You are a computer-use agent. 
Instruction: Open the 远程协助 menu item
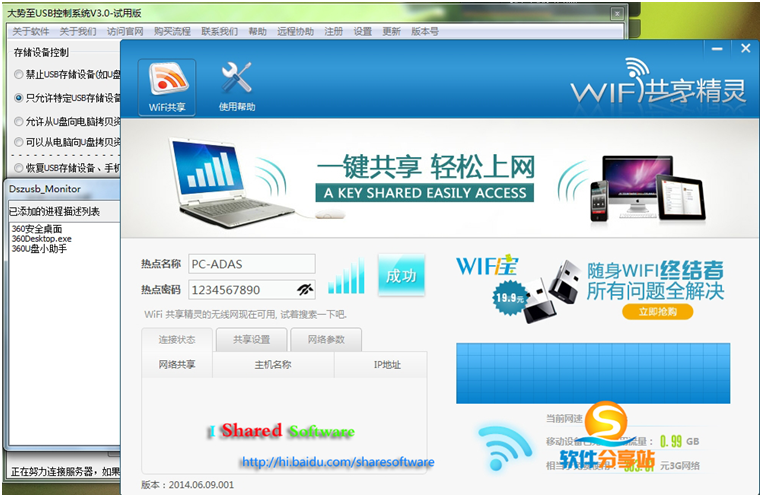[296, 32]
